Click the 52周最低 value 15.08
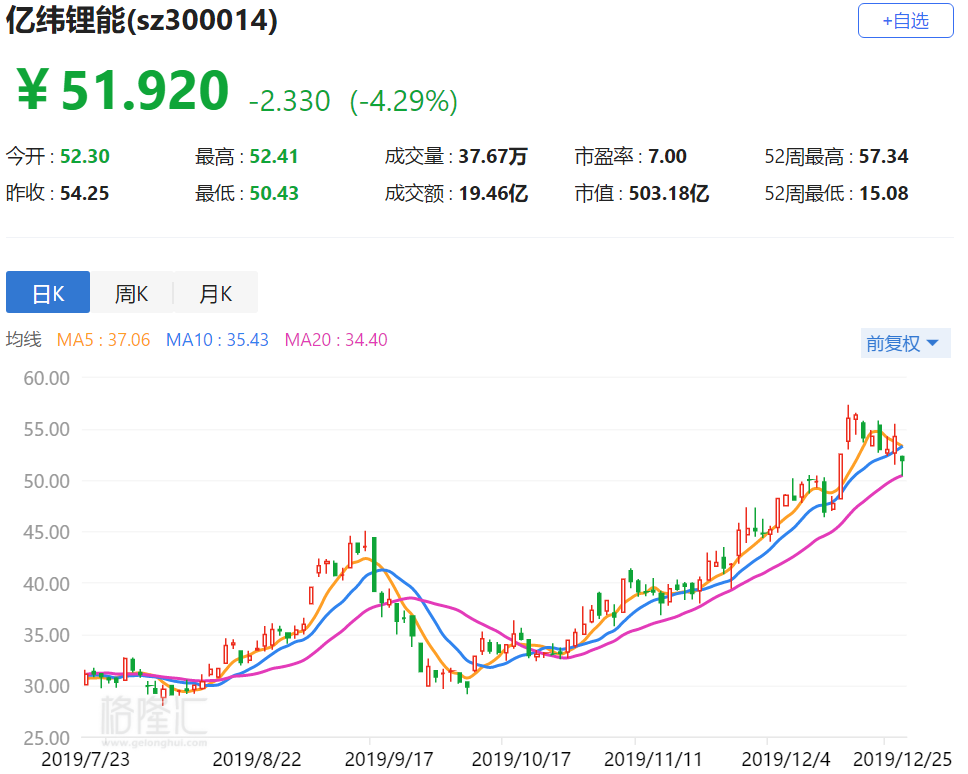 [884, 193]
